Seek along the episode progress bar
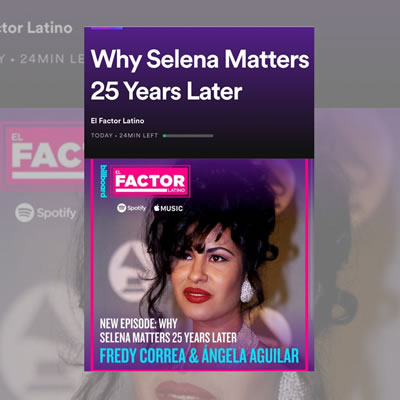 point(188,136)
